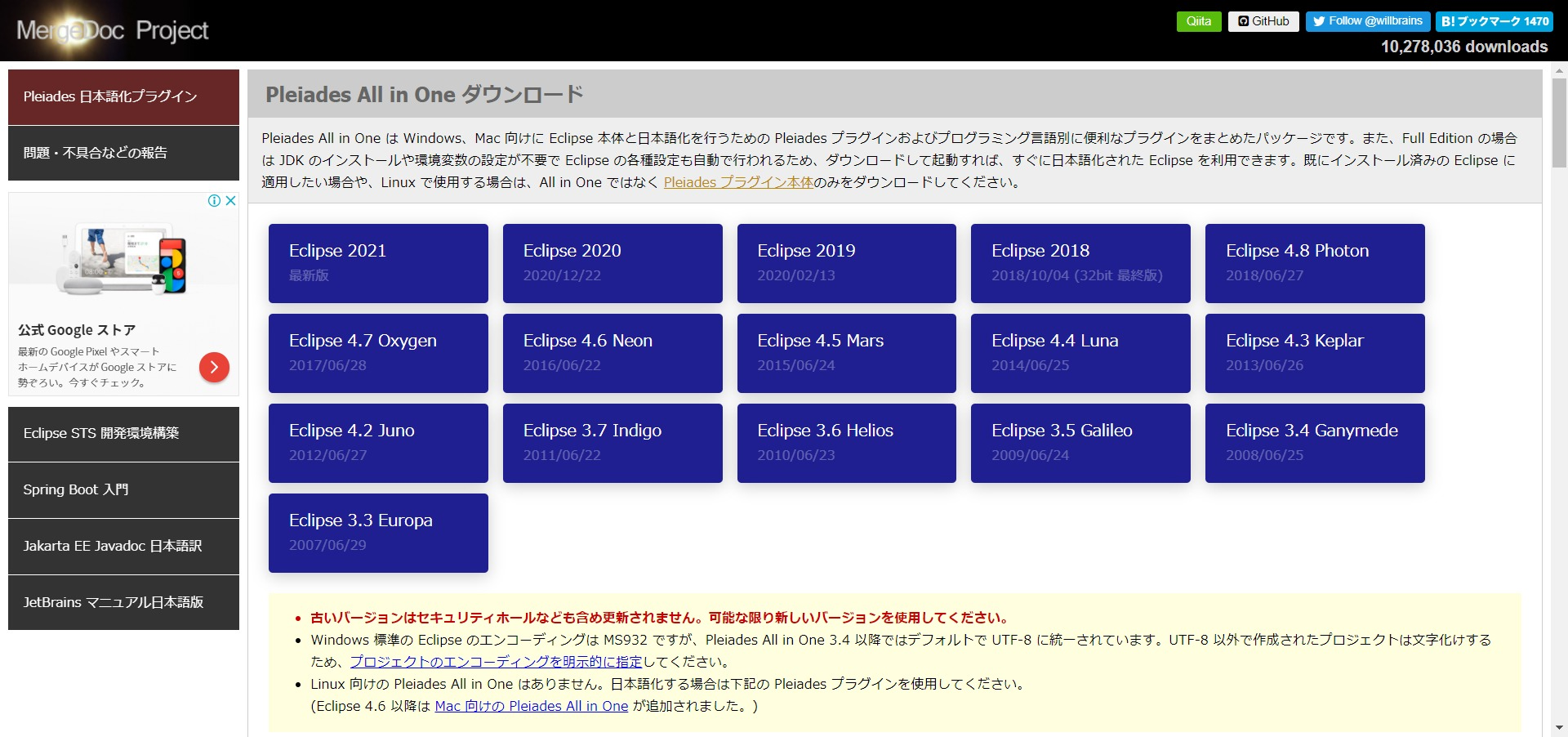Select the Eclipse 3.3 Europa tile

[x=378, y=533]
